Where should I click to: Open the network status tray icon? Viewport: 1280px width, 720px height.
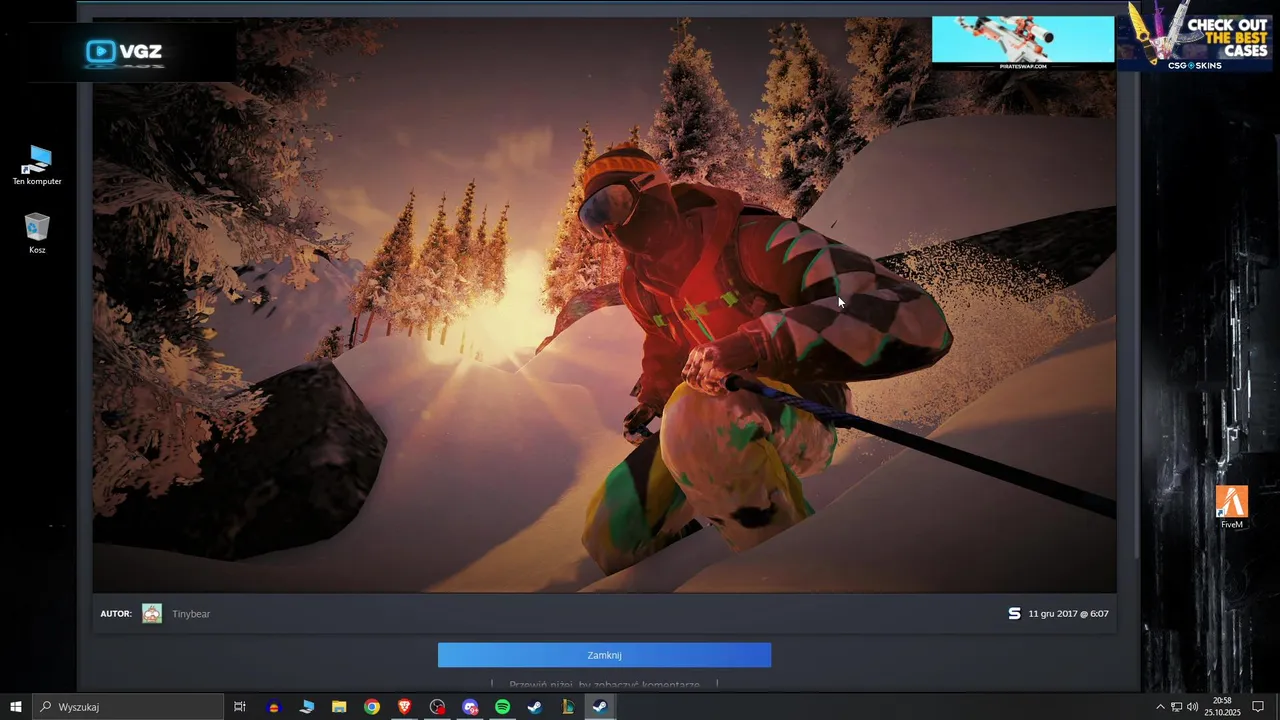coord(1176,707)
